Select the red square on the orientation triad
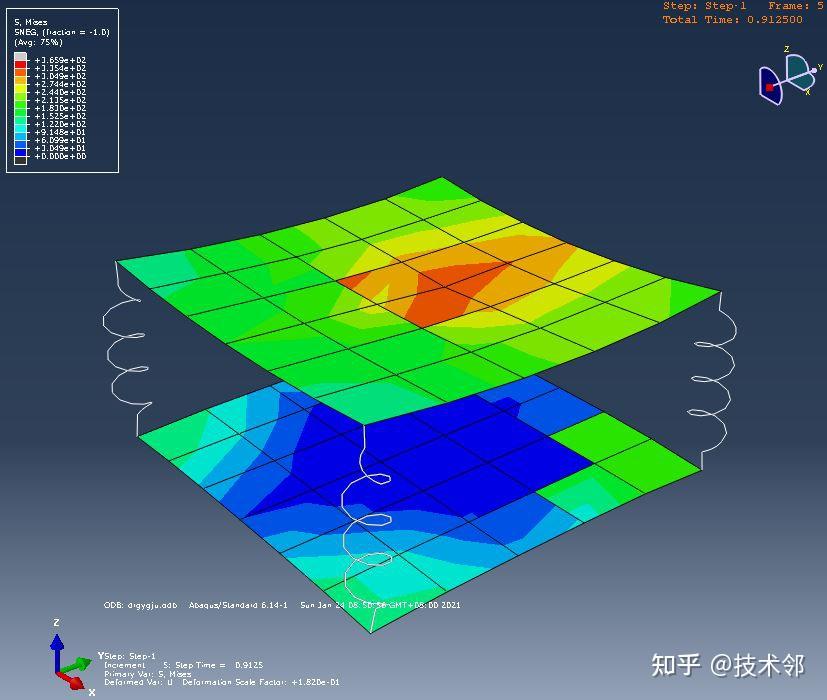The height and width of the screenshot is (700, 827). pos(770,87)
